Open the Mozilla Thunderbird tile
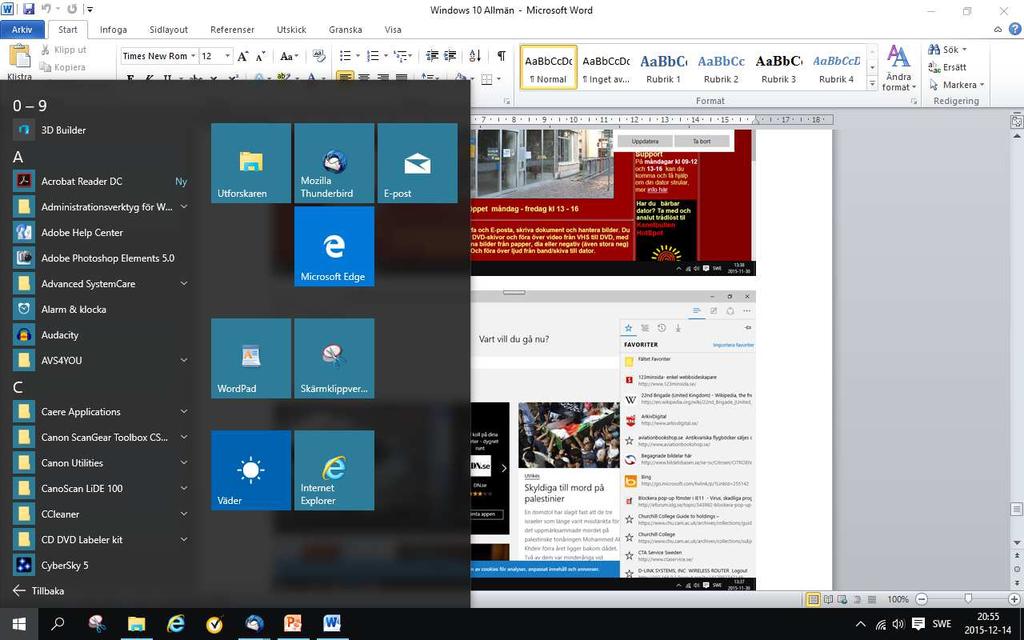The width and height of the screenshot is (1024, 640). point(334,163)
